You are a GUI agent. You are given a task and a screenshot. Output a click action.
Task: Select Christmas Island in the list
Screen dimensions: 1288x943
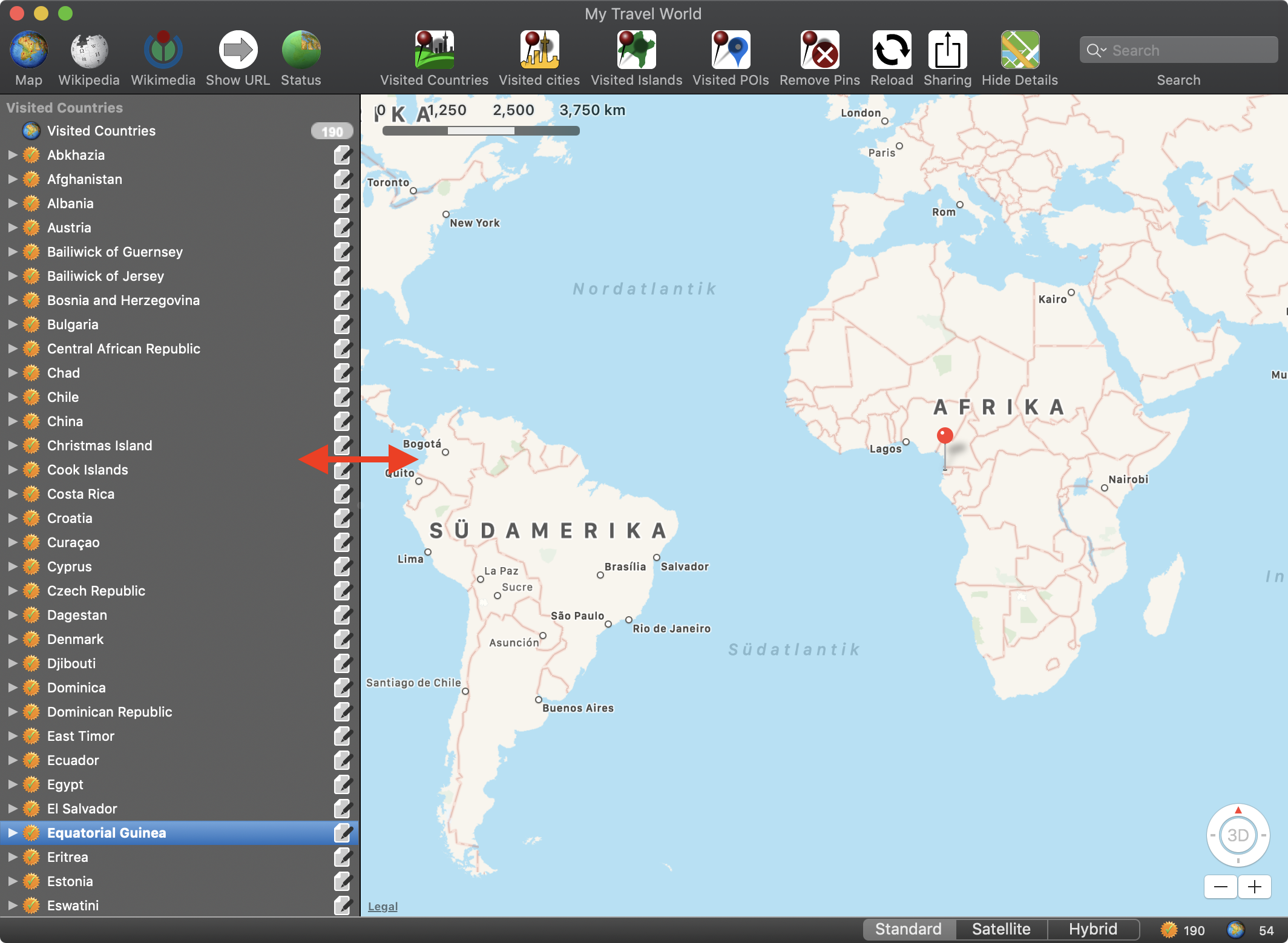[180, 445]
